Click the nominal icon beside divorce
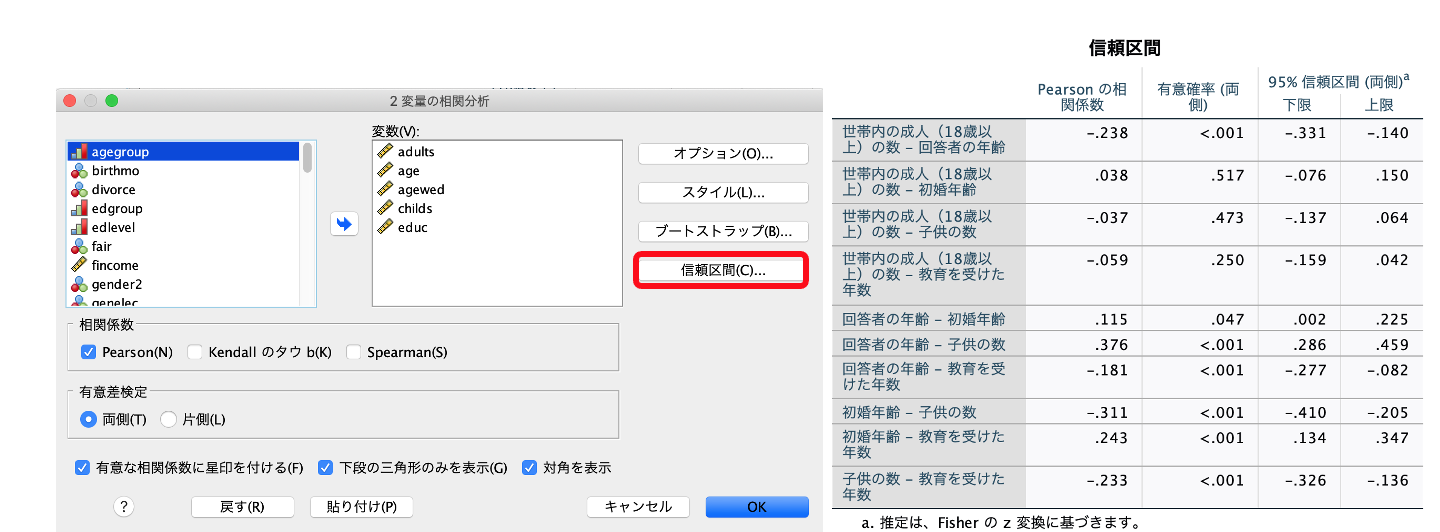This screenshot has width=1440, height=532. pyautogui.click(x=79, y=190)
